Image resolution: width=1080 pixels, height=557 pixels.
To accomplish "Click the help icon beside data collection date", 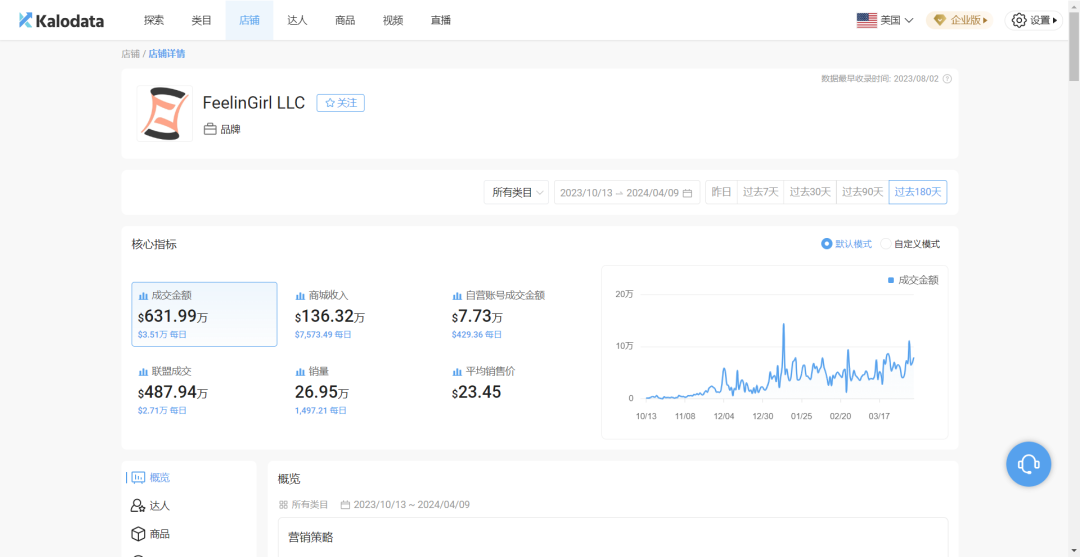I will pos(947,79).
